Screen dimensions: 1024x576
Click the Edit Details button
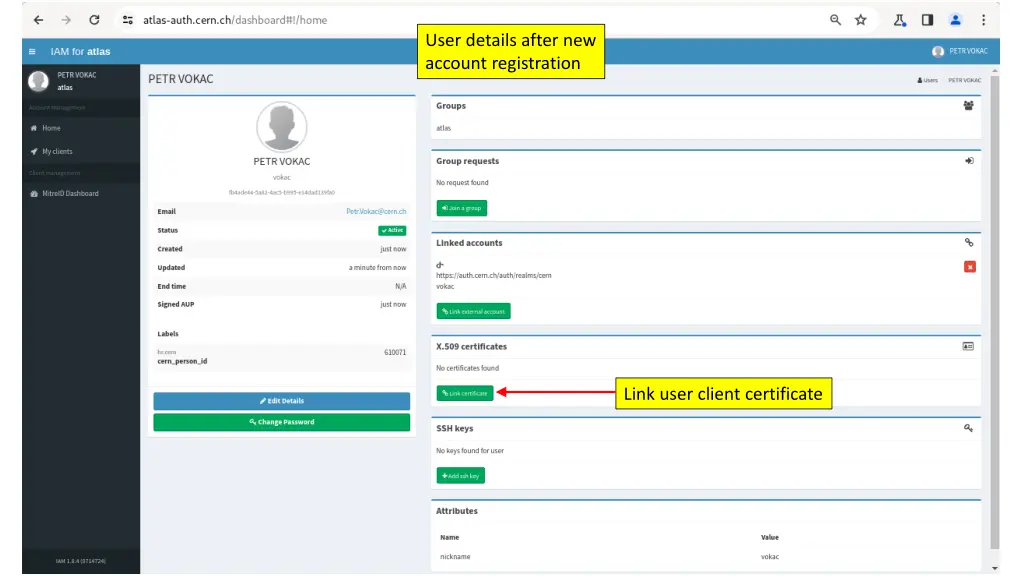tap(281, 401)
